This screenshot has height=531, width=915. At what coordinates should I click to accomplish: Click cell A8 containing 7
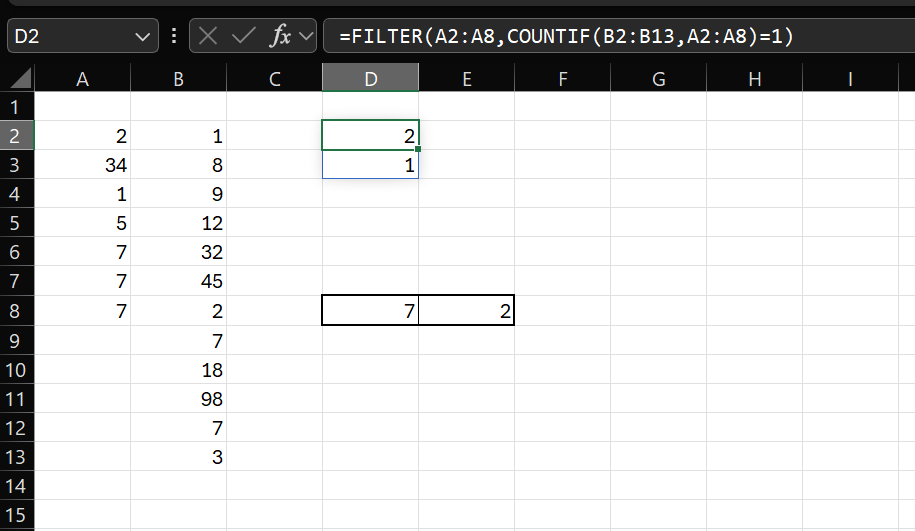point(82,311)
